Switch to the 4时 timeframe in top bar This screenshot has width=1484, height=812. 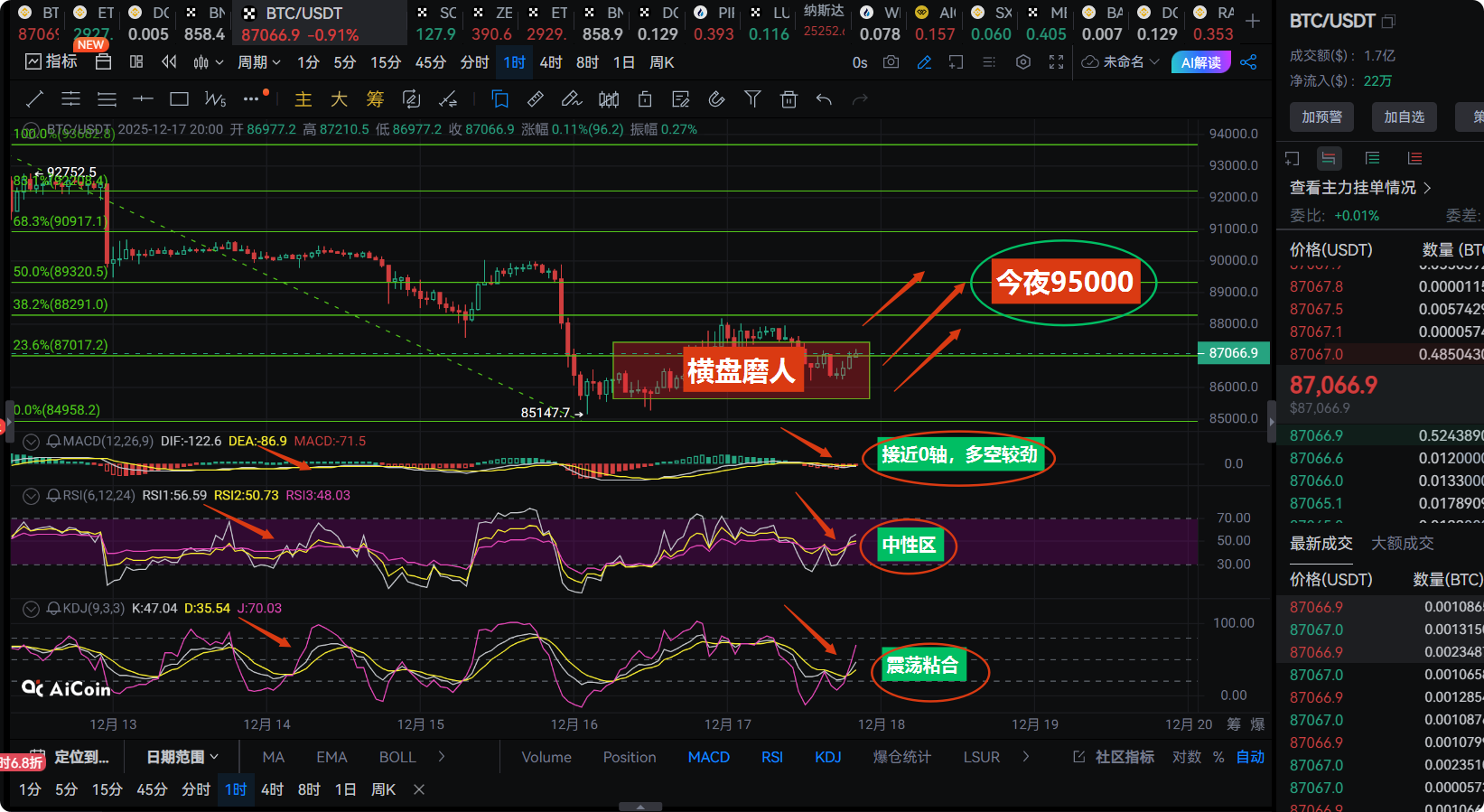point(551,62)
